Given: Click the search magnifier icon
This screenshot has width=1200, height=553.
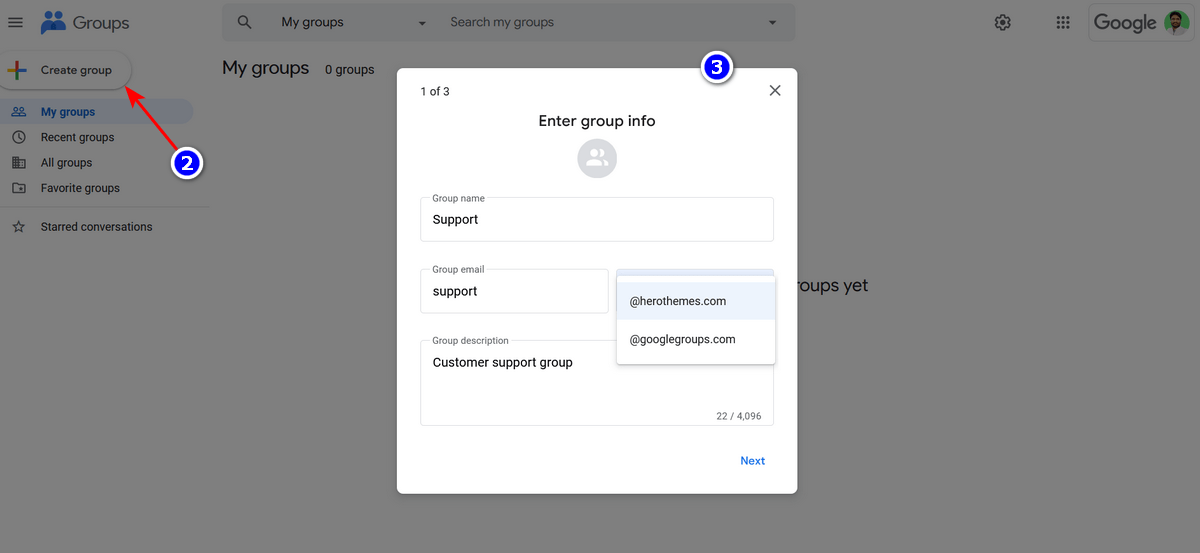Looking at the screenshot, I should (x=244, y=22).
